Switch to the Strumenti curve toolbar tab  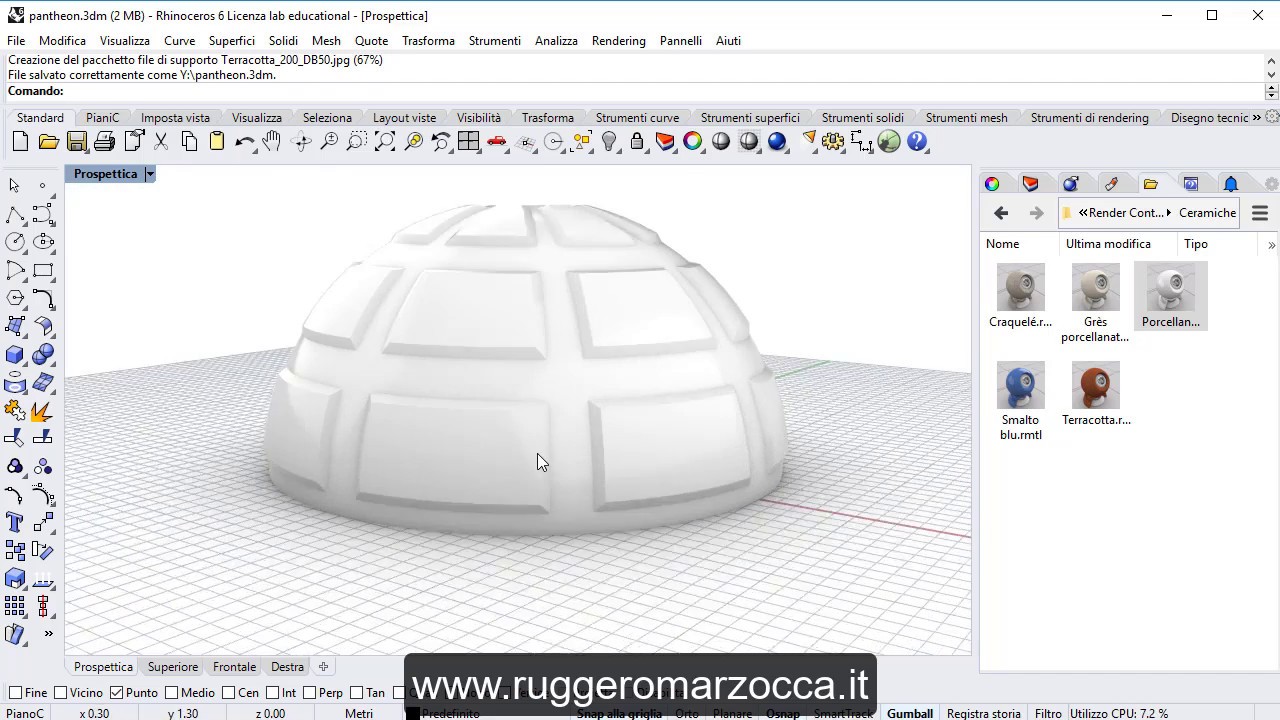click(x=637, y=118)
